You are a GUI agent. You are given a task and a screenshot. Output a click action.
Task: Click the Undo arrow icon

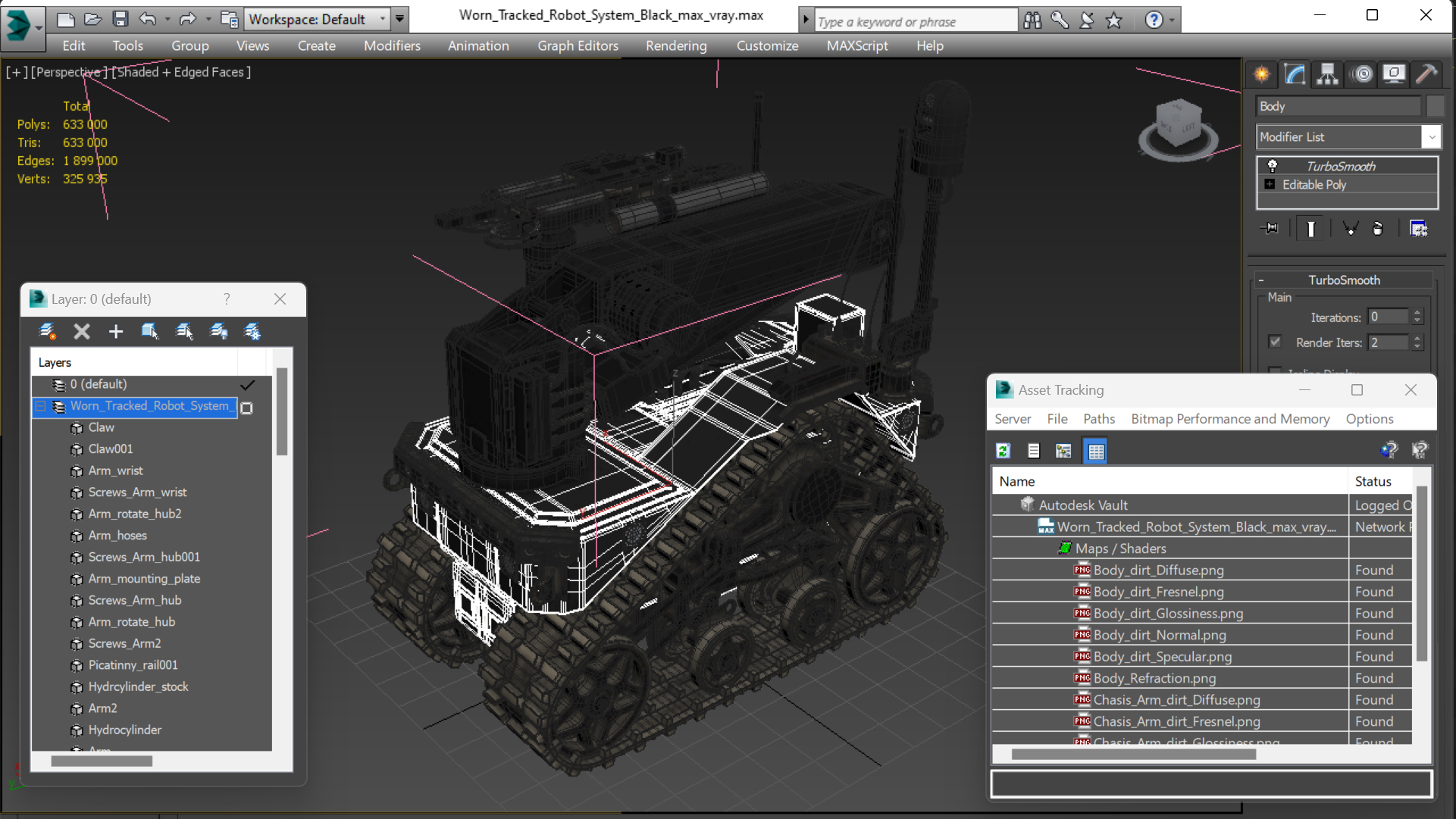pos(147,19)
